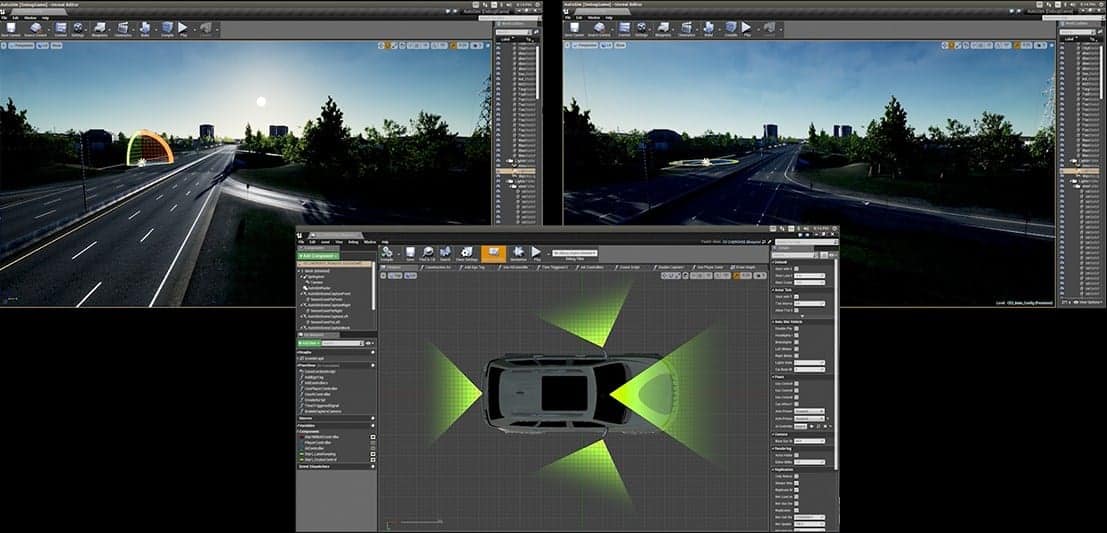Open the File menu in the top-left editor
The width and height of the screenshot is (1107, 533).
point(4,18)
